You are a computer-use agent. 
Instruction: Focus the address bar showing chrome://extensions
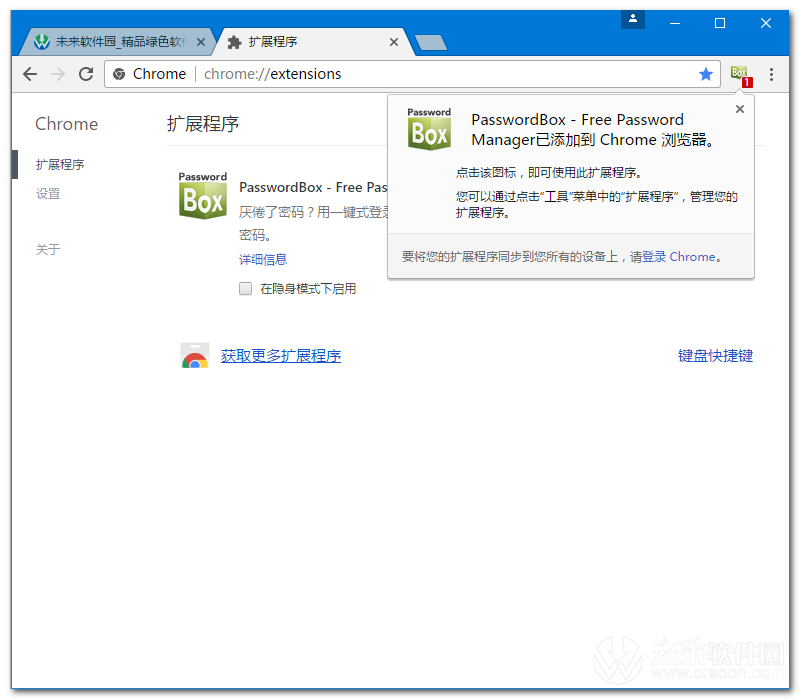[x=412, y=74]
